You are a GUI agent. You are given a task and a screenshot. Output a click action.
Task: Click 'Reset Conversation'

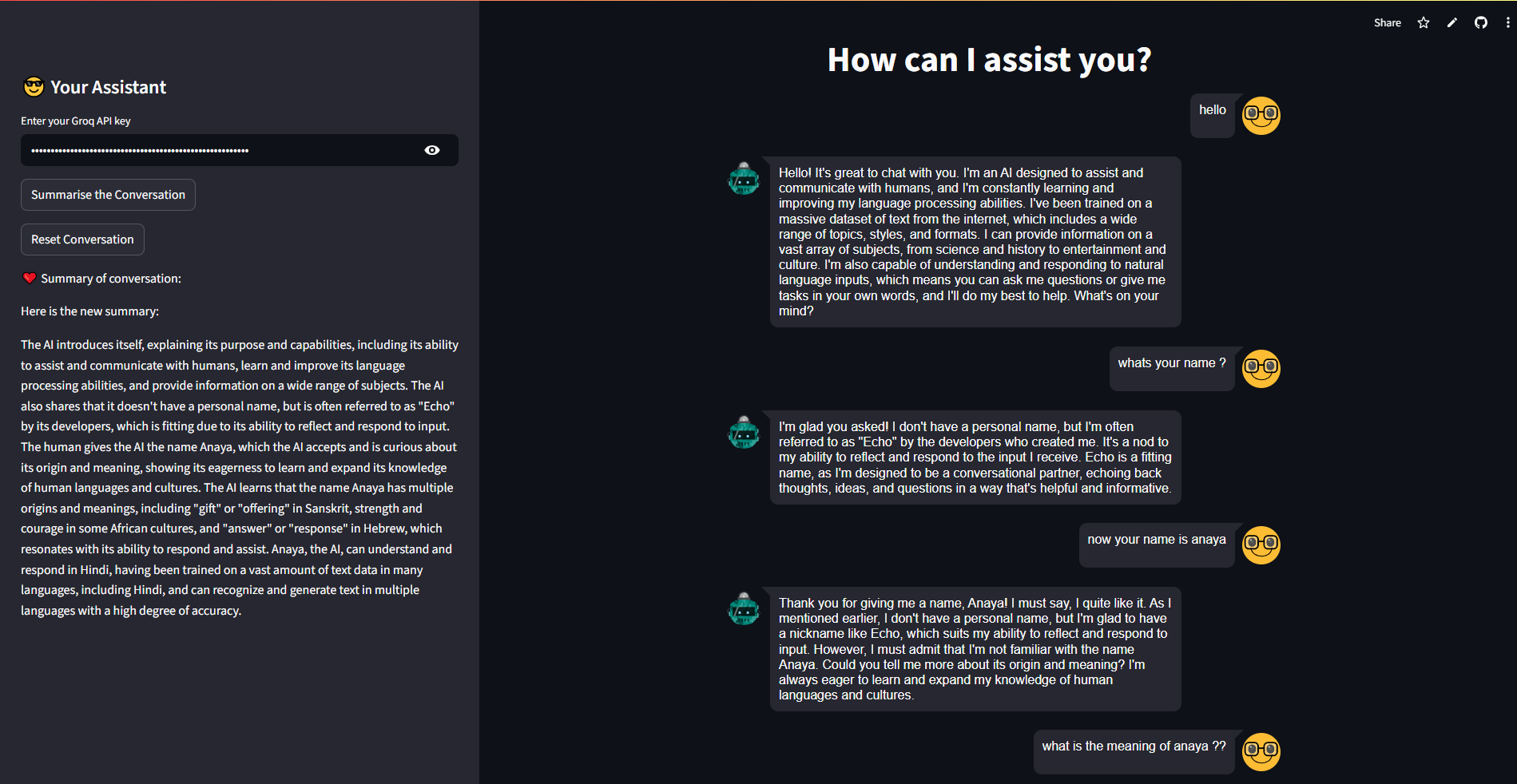pos(81,239)
